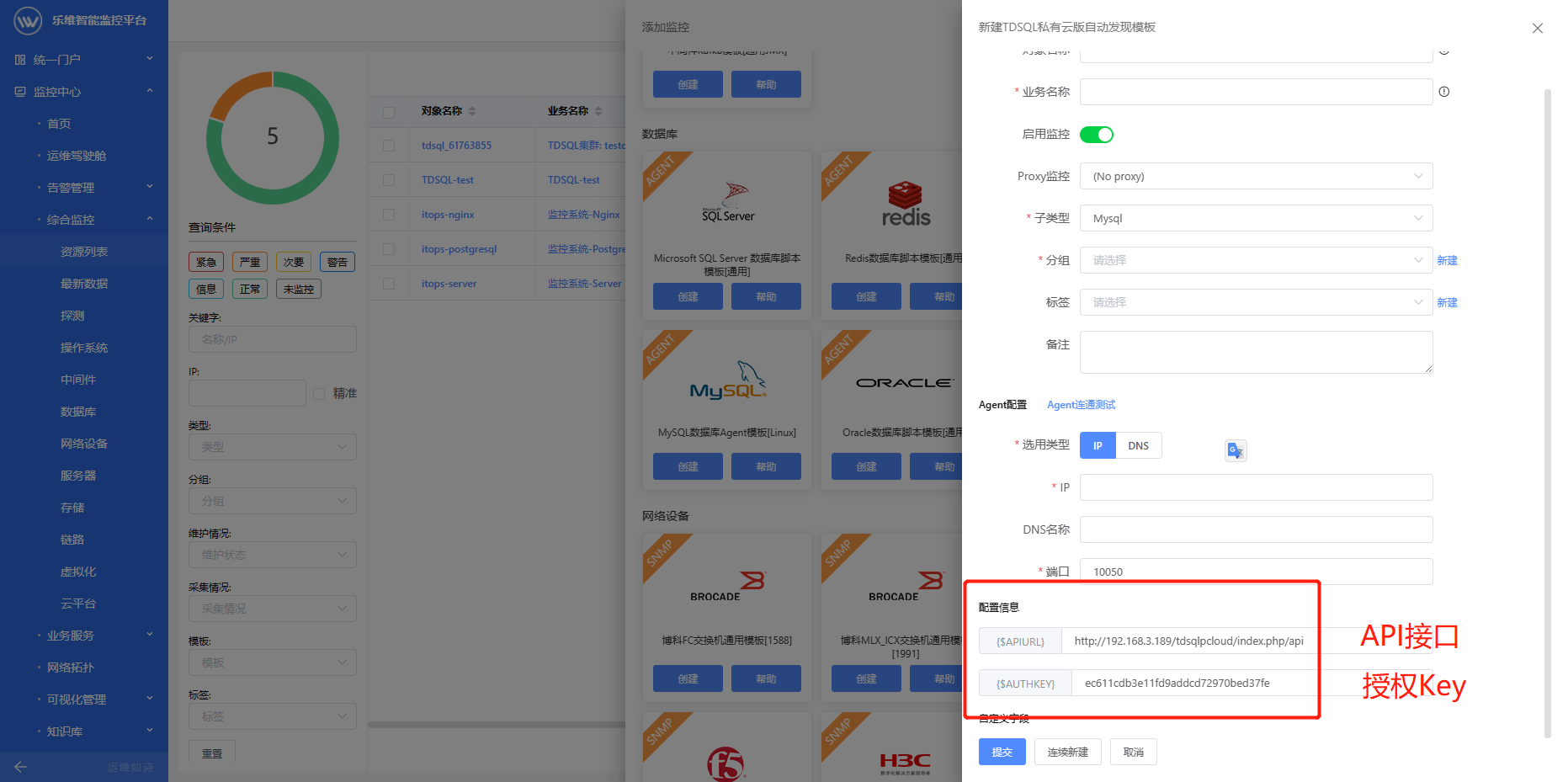The width and height of the screenshot is (1568, 782).
Task: Filter by the 未监控 status tag
Action: (299, 289)
